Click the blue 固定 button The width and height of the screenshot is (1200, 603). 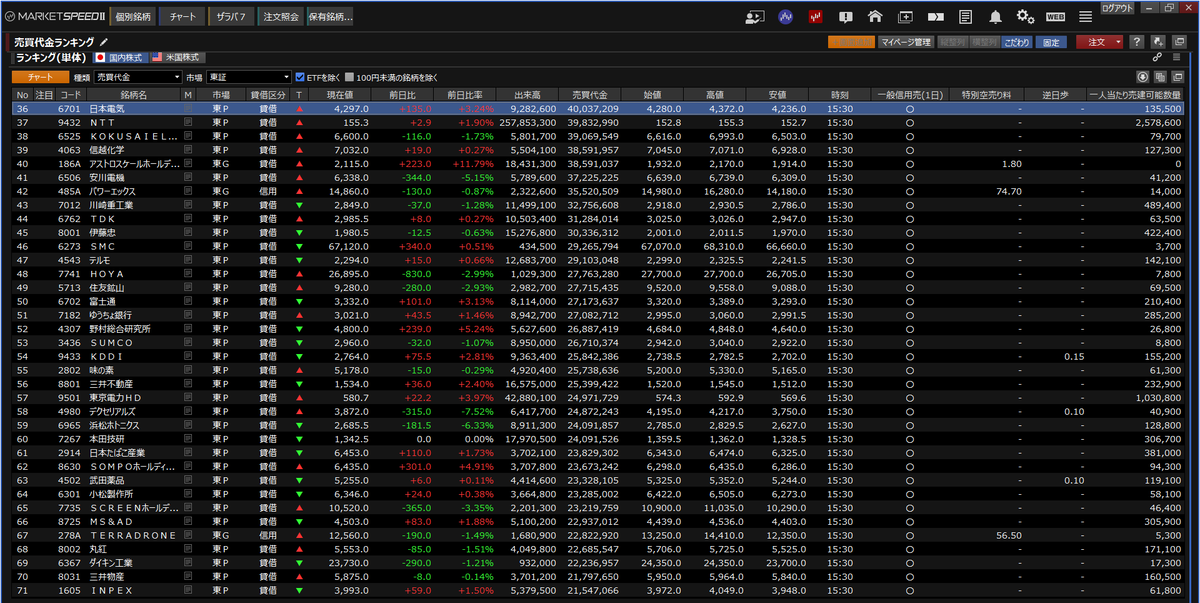click(x=1050, y=42)
